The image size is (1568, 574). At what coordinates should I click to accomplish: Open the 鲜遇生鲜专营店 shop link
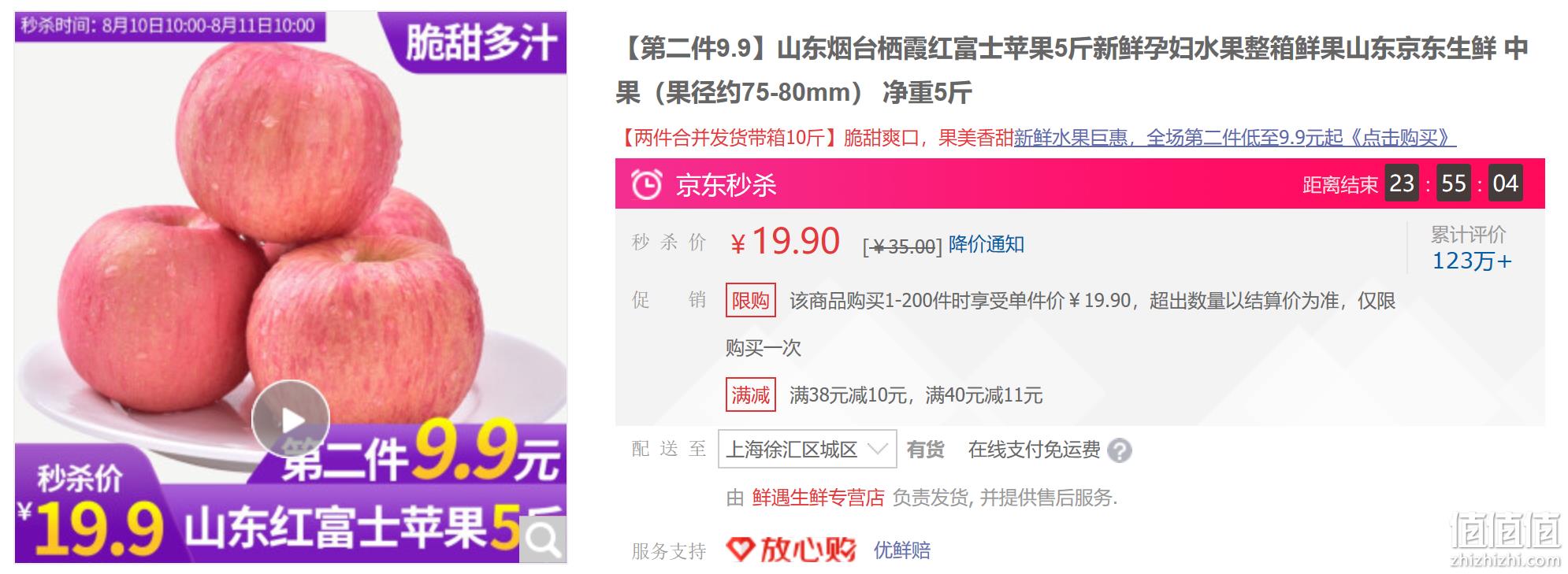818,498
